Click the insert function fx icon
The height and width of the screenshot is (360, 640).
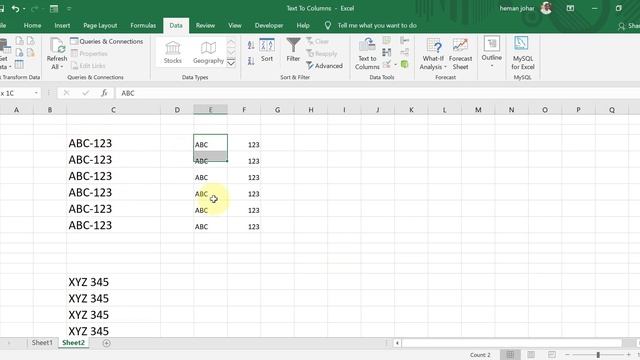[104, 93]
